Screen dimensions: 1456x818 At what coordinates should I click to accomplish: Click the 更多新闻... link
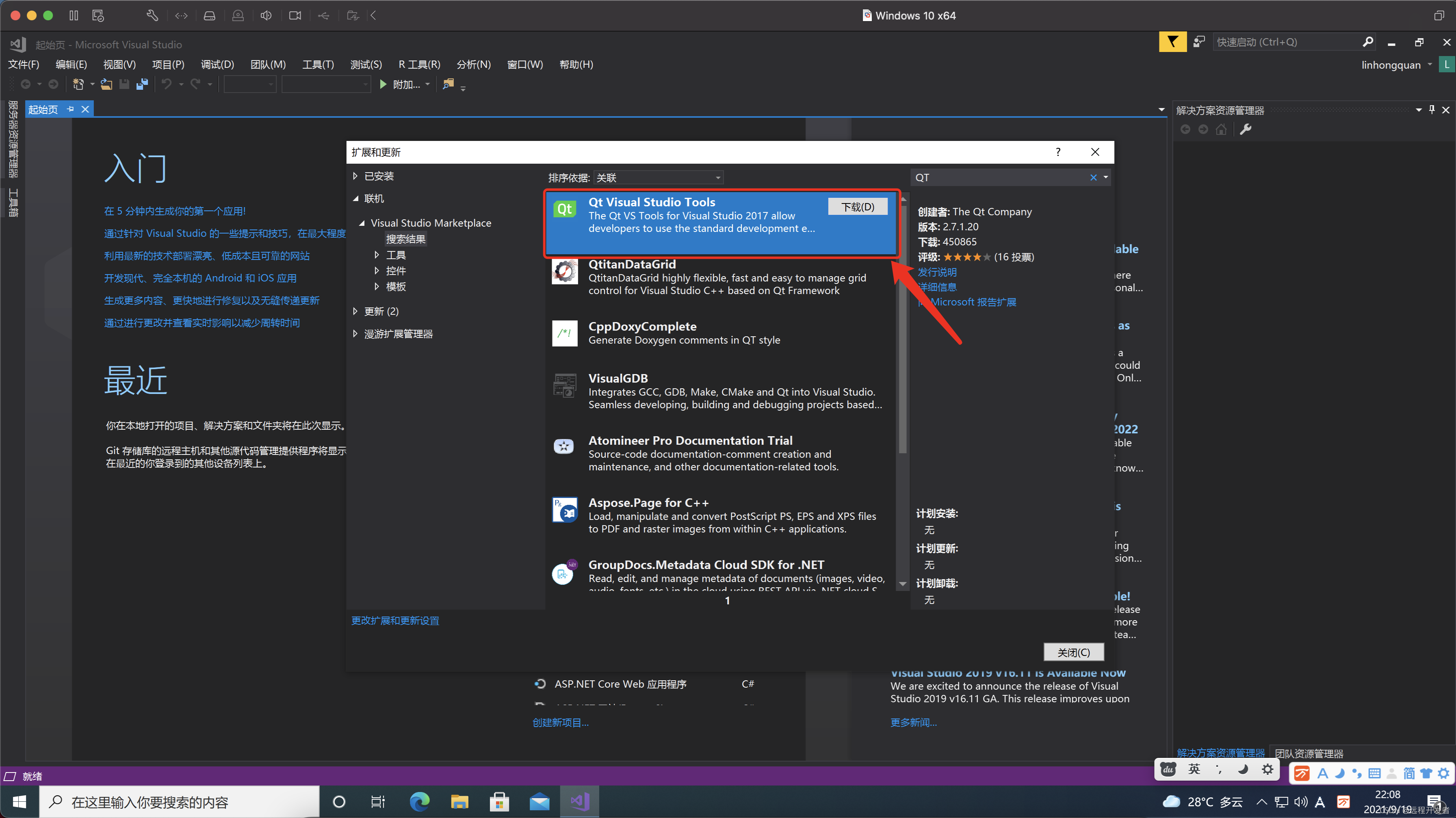[x=913, y=722]
